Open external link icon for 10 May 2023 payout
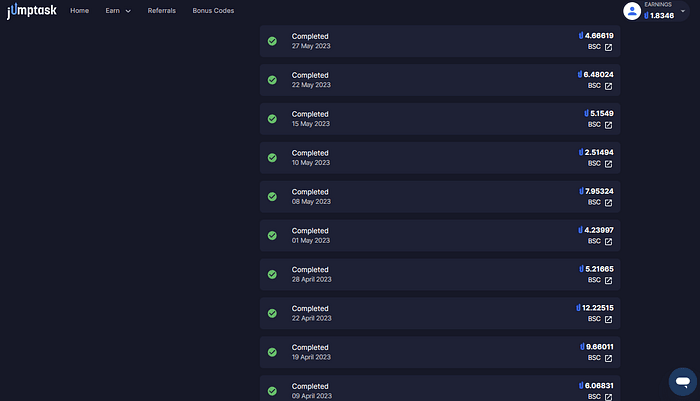The height and width of the screenshot is (401, 700). (x=608, y=164)
